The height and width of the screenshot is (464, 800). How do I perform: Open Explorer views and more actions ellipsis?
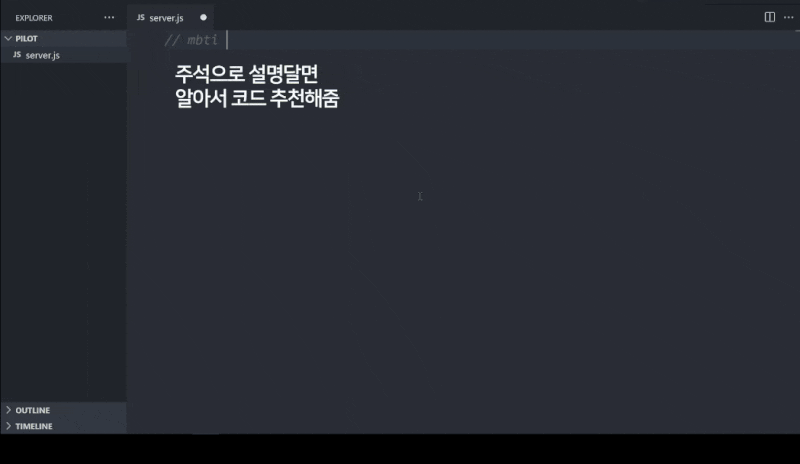(x=109, y=17)
